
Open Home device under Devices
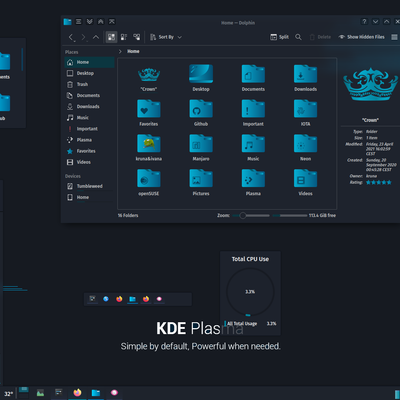point(89,197)
